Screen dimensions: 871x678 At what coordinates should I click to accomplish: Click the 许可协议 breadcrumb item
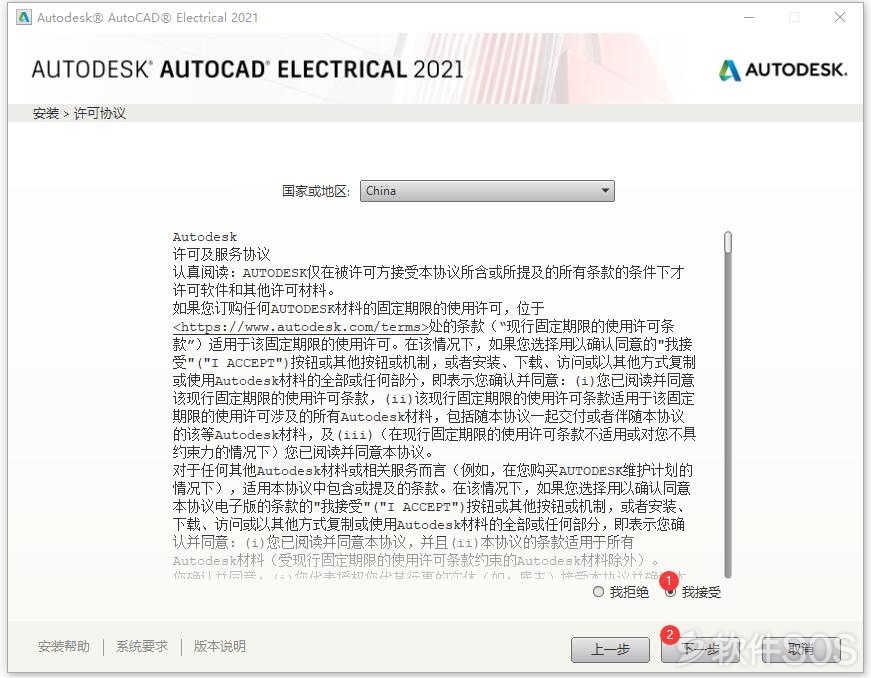click(x=100, y=113)
